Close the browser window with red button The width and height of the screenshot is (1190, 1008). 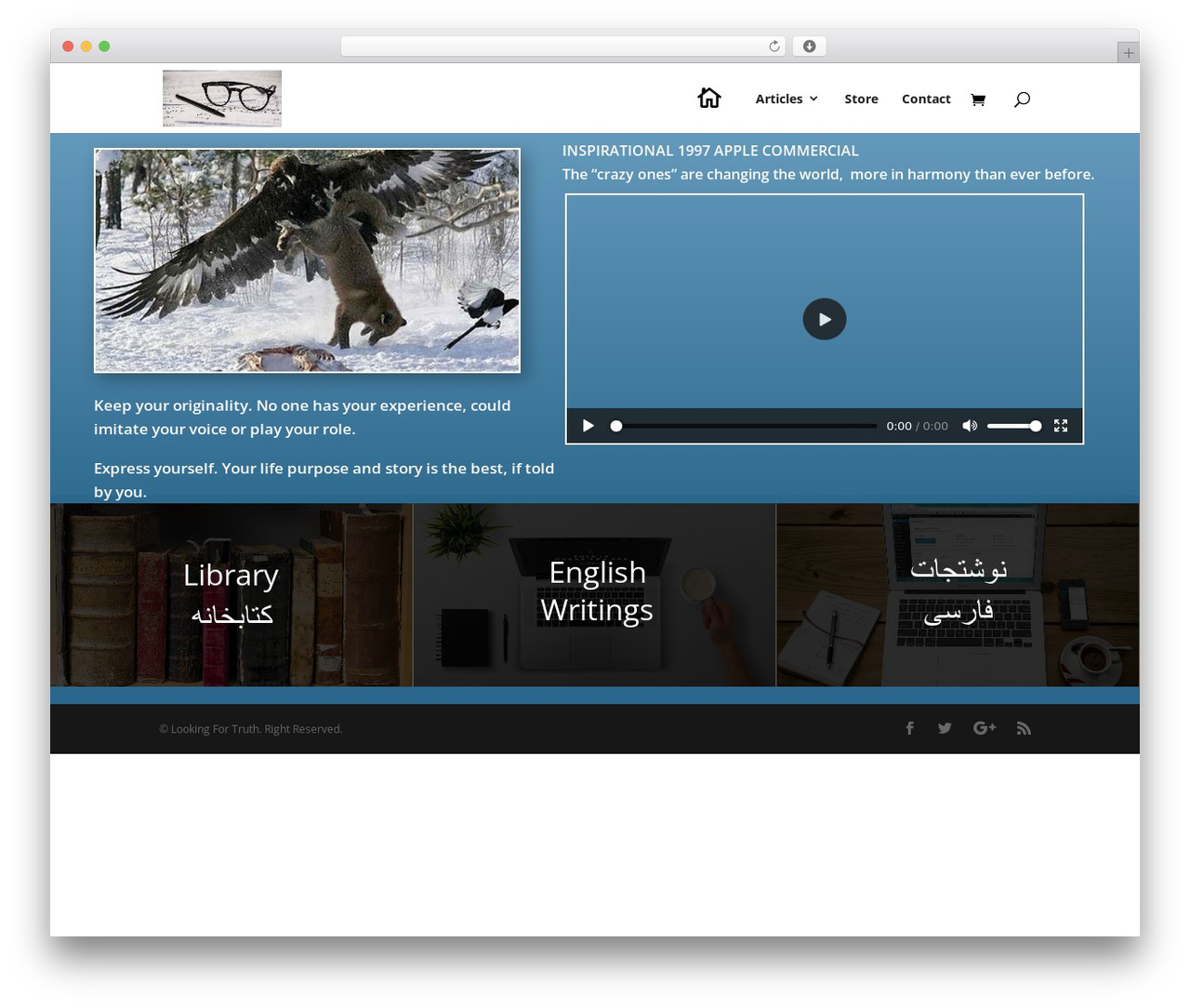68,46
